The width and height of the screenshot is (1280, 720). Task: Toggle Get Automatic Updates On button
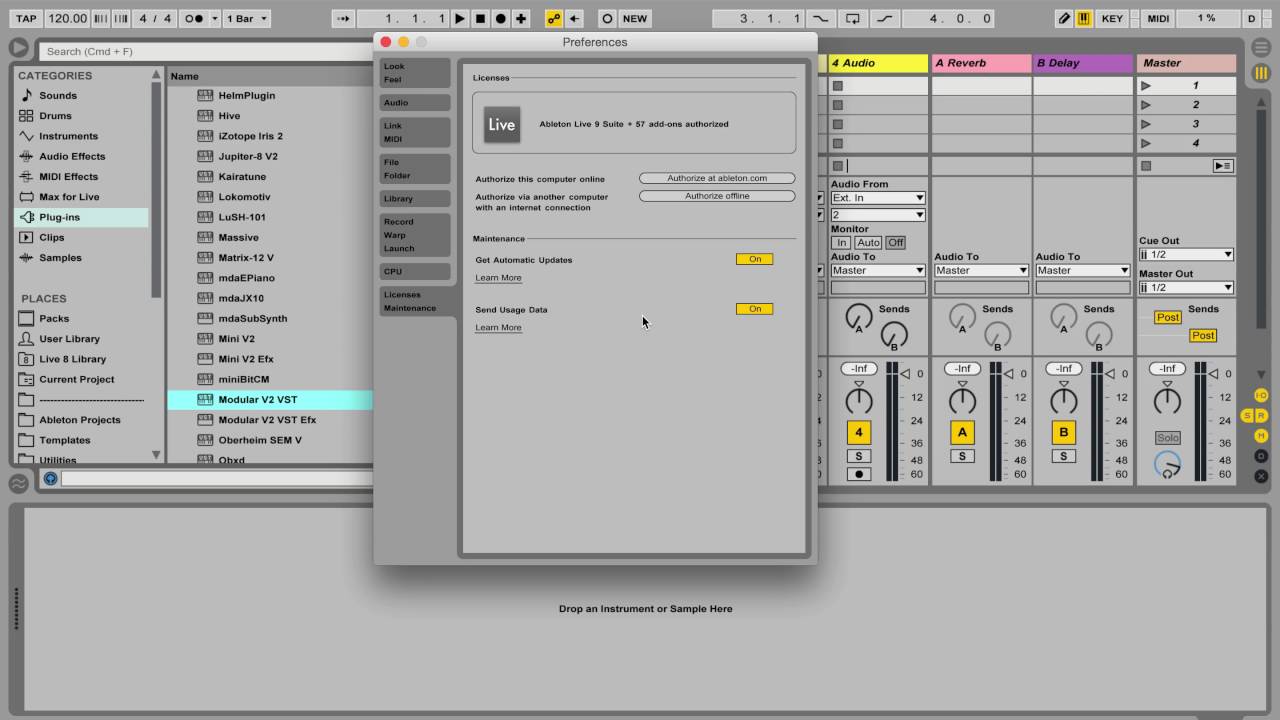pyautogui.click(x=755, y=259)
